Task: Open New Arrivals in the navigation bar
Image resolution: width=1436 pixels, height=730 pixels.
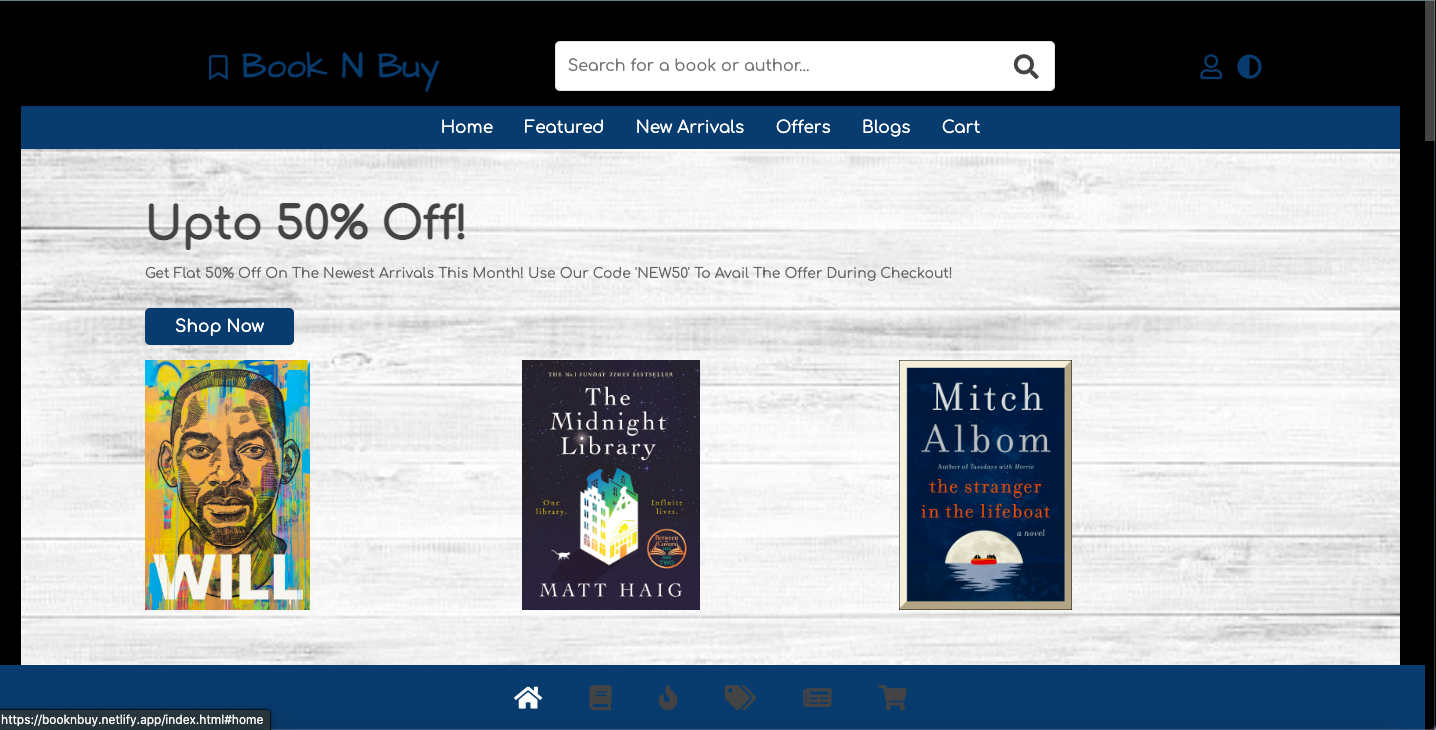Action: click(690, 127)
